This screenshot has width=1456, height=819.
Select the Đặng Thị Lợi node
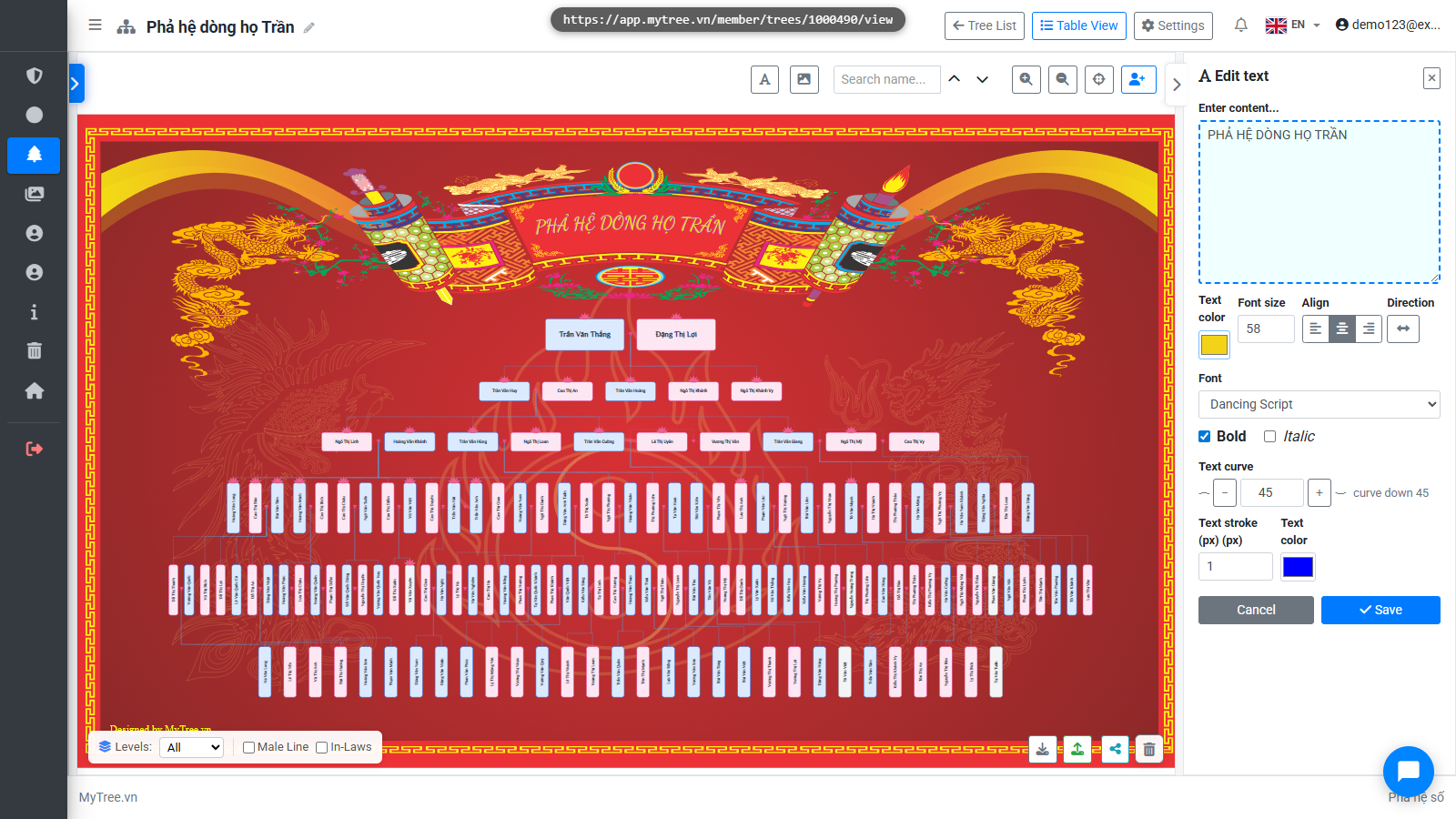coord(676,335)
